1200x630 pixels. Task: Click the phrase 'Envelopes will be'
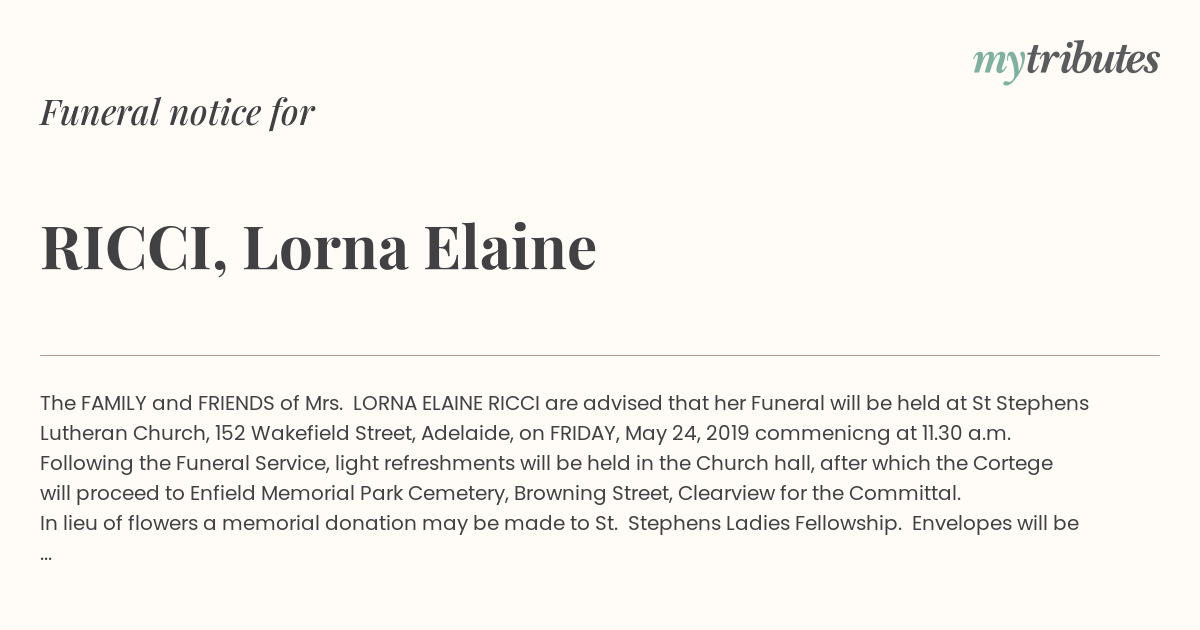tap(995, 523)
